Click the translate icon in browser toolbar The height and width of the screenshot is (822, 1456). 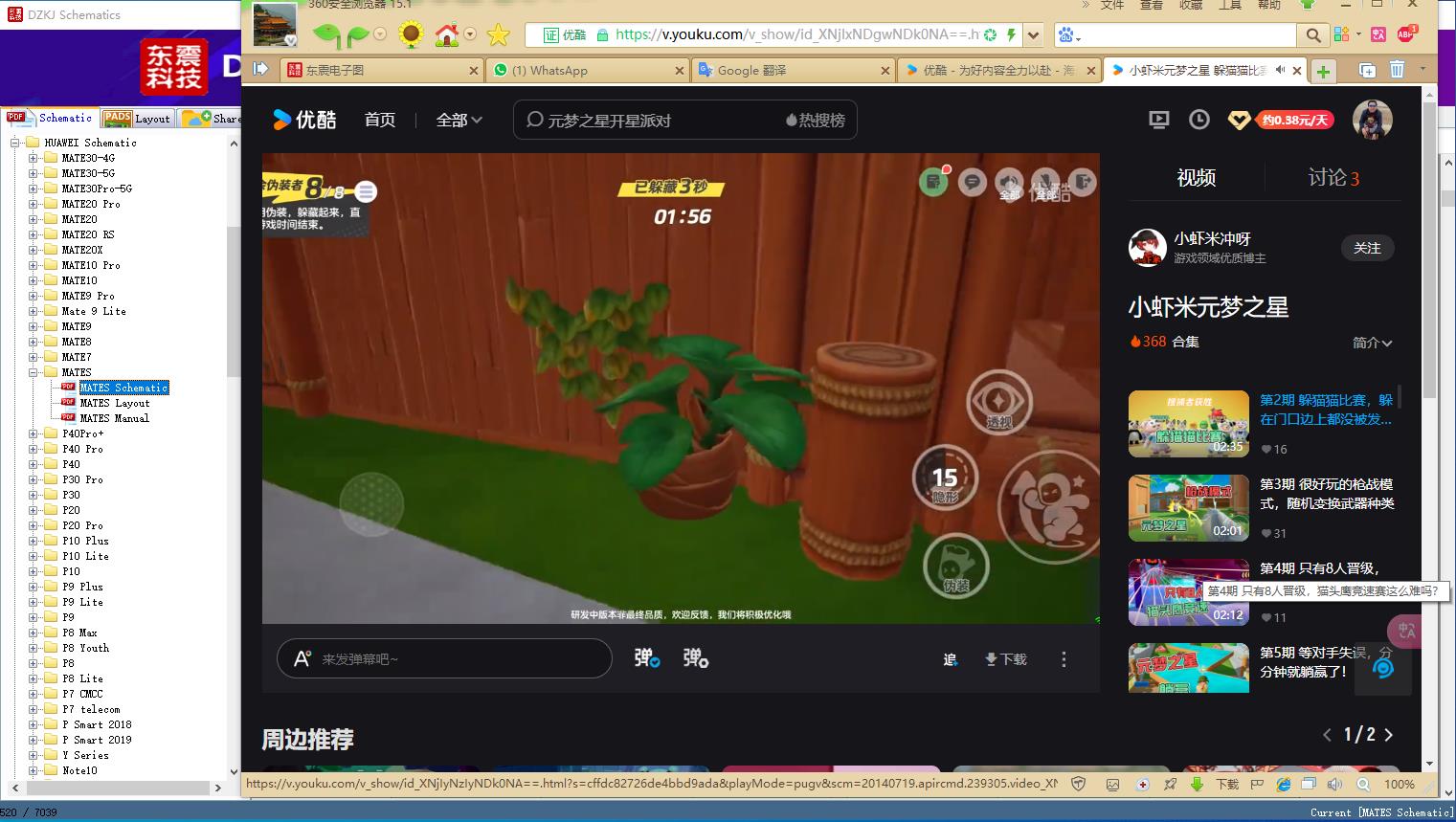tap(1378, 34)
